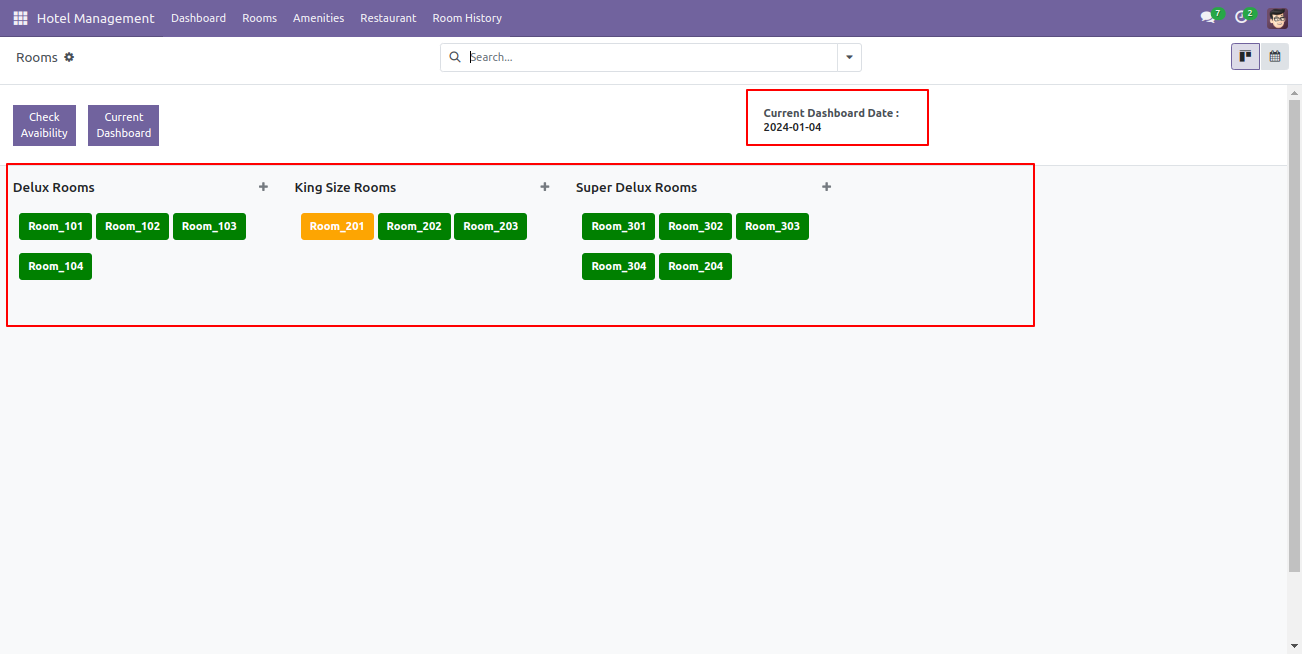Focus the Search input field
1302x654 pixels.
[651, 57]
